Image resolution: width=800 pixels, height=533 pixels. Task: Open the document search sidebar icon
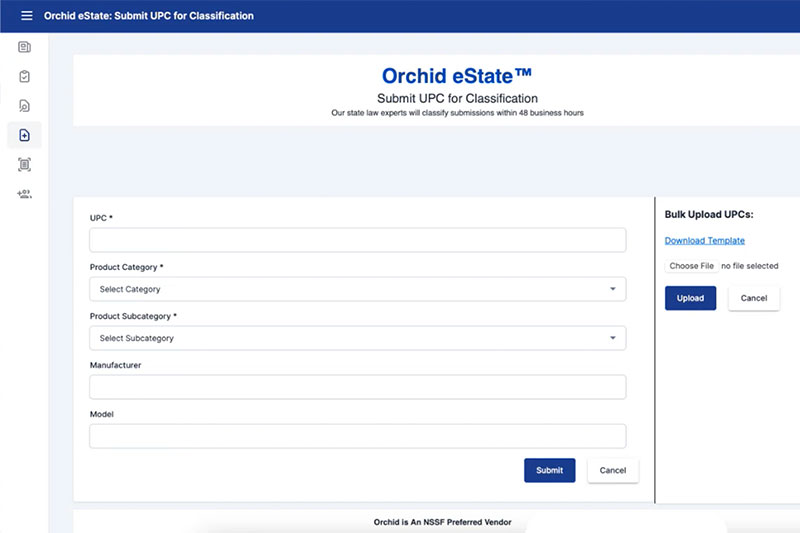(24, 106)
